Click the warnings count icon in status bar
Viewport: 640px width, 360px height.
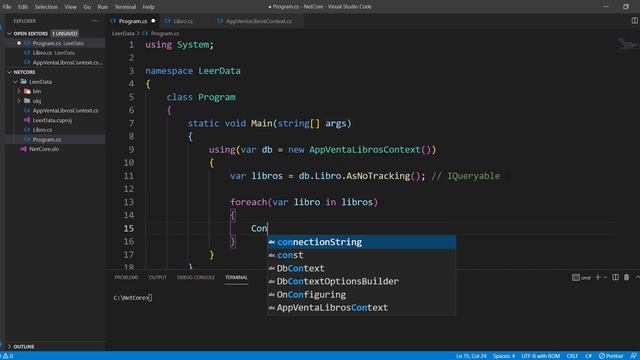point(6,356)
